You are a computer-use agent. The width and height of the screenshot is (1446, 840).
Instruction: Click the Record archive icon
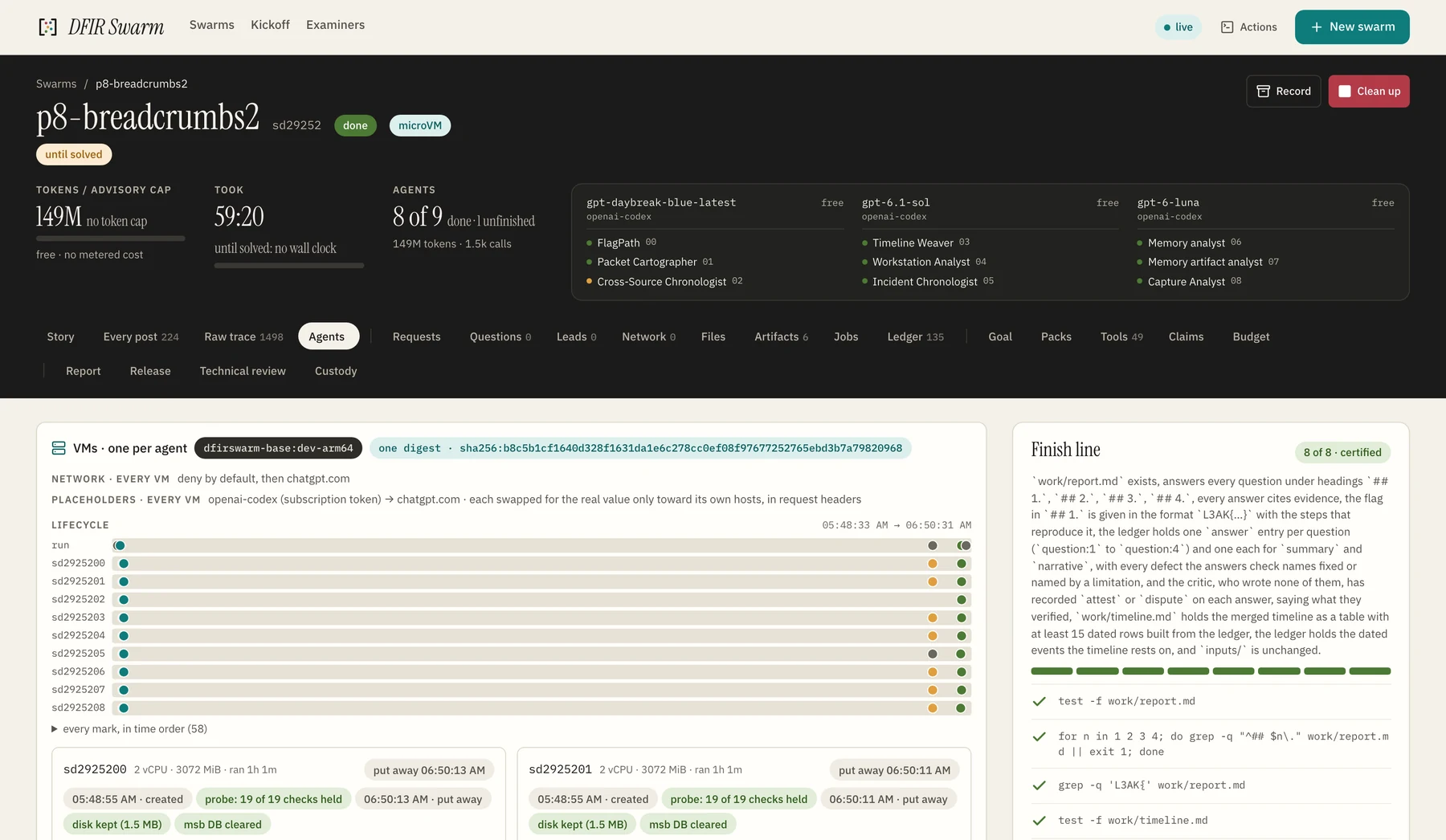(x=1263, y=92)
